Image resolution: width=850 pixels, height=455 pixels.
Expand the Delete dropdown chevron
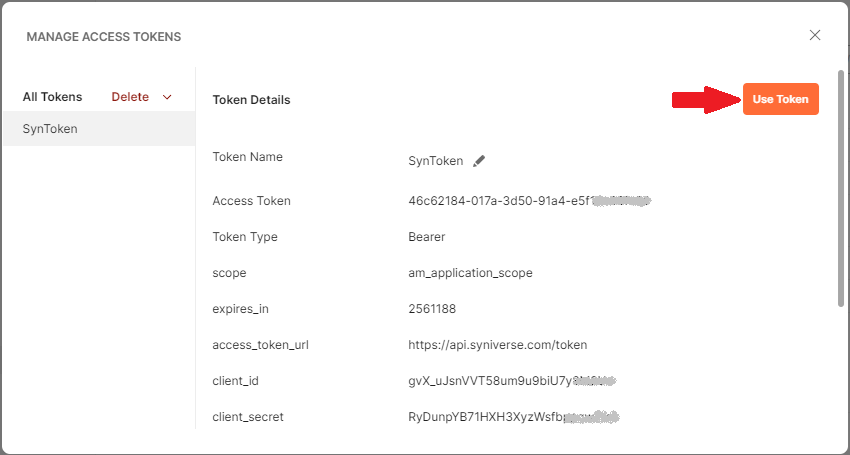pyautogui.click(x=167, y=97)
